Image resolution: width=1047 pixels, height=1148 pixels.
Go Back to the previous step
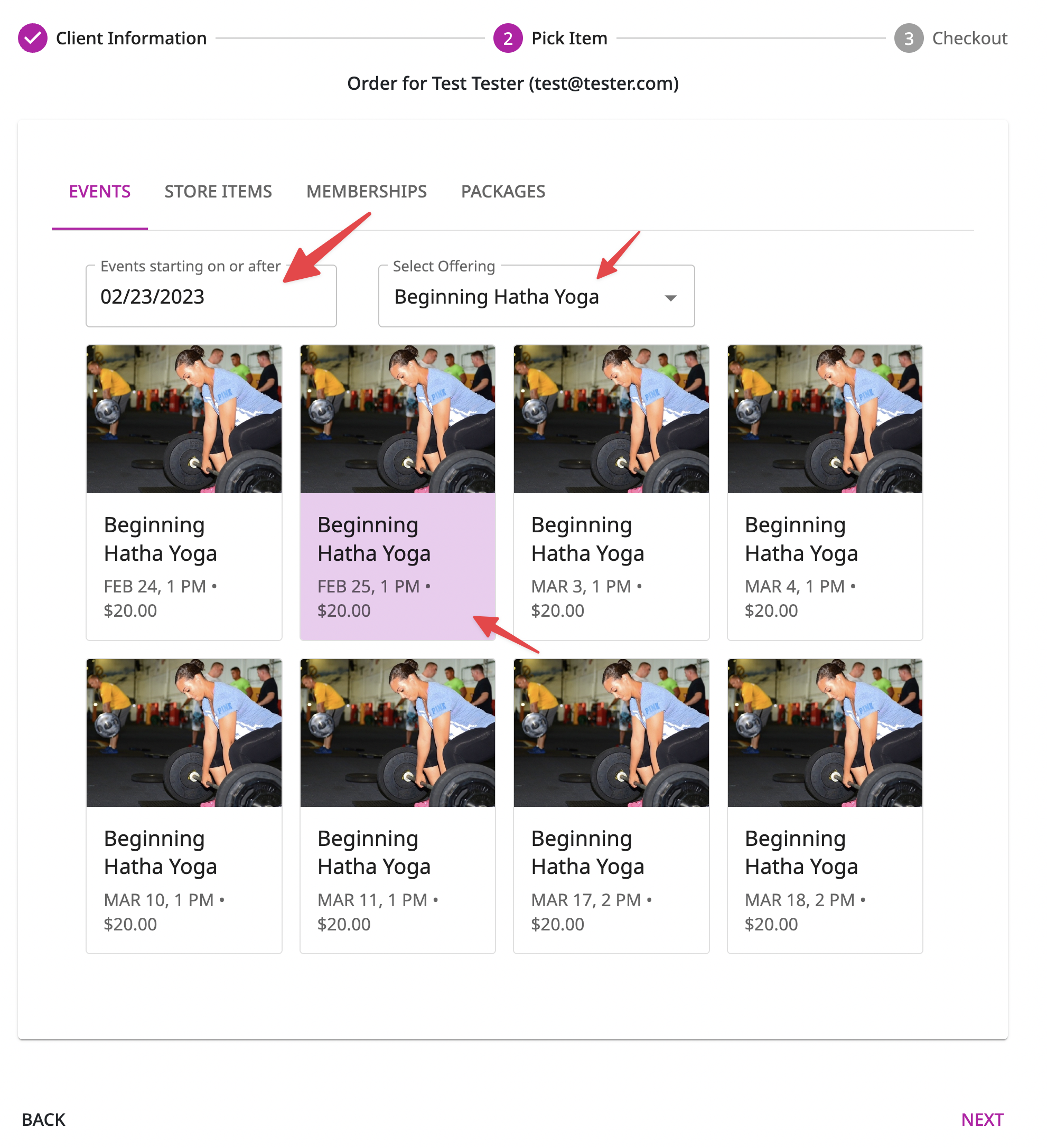tap(43, 1119)
